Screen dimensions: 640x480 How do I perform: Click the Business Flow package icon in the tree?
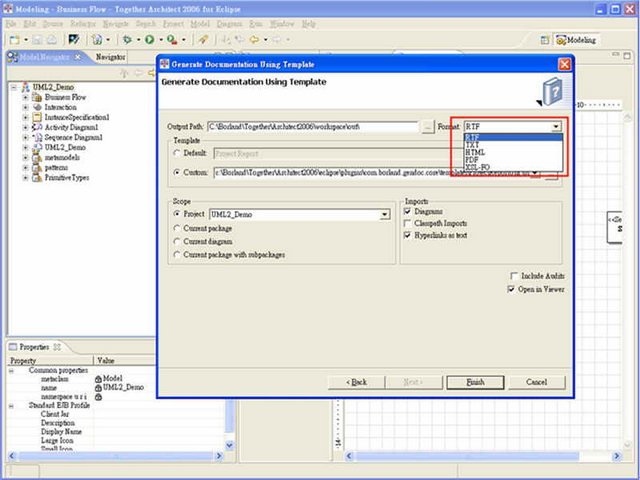[x=37, y=97]
